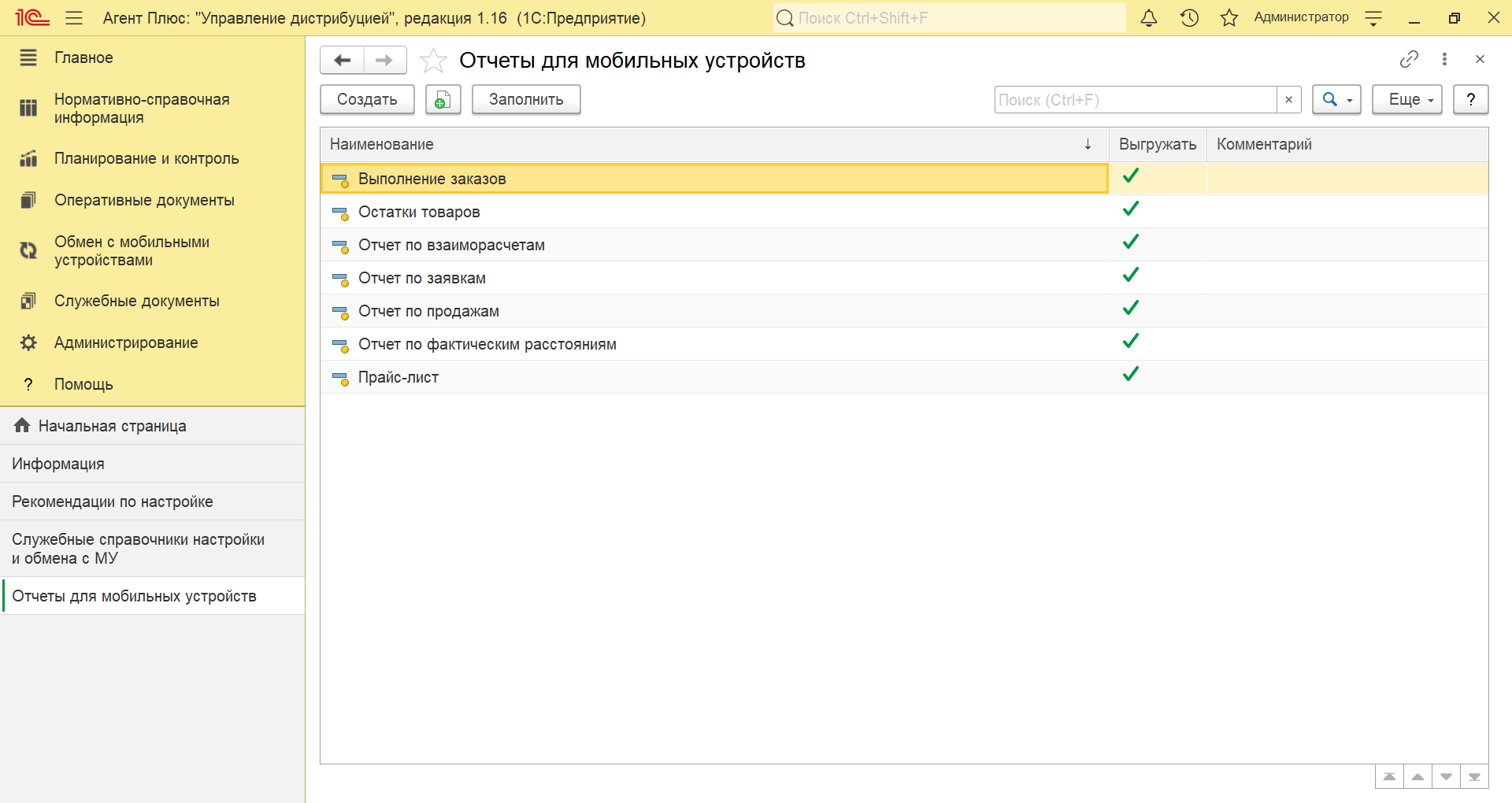Click the notifications bell icon
The height and width of the screenshot is (803, 1512).
(x=1149, y=18)
